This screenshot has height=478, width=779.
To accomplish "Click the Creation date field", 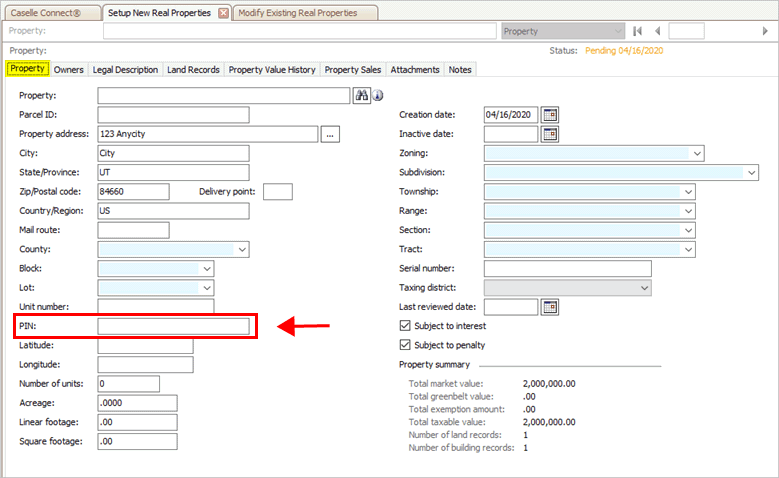I will 511,115.
